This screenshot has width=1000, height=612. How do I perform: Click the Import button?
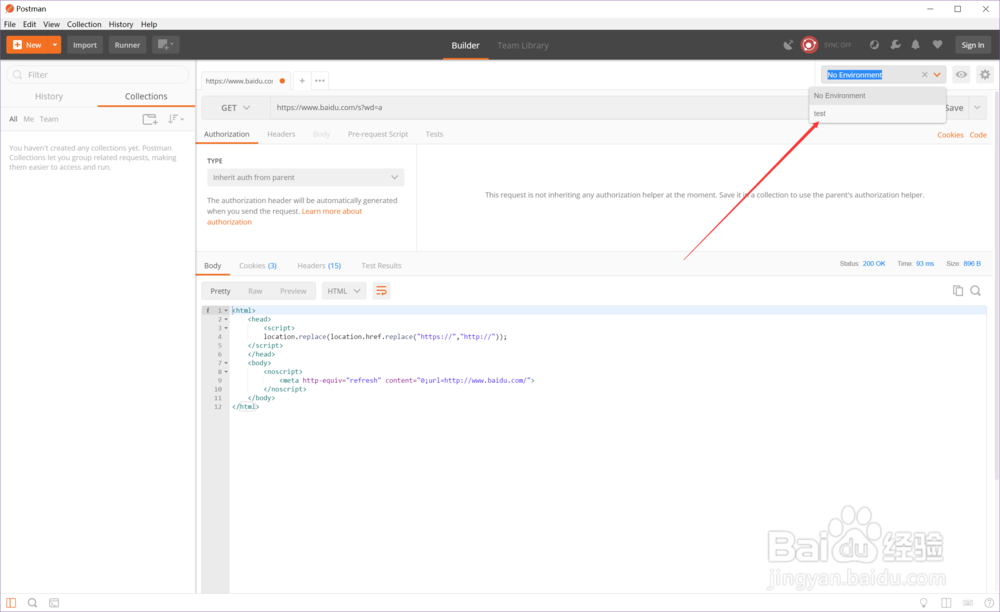[x=85, y=45]
